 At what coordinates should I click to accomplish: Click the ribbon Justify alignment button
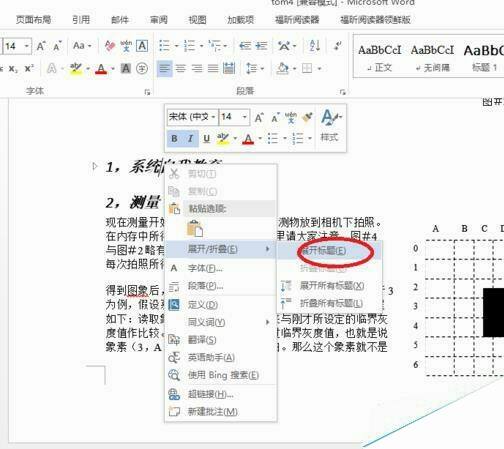(x=213, y=69)
